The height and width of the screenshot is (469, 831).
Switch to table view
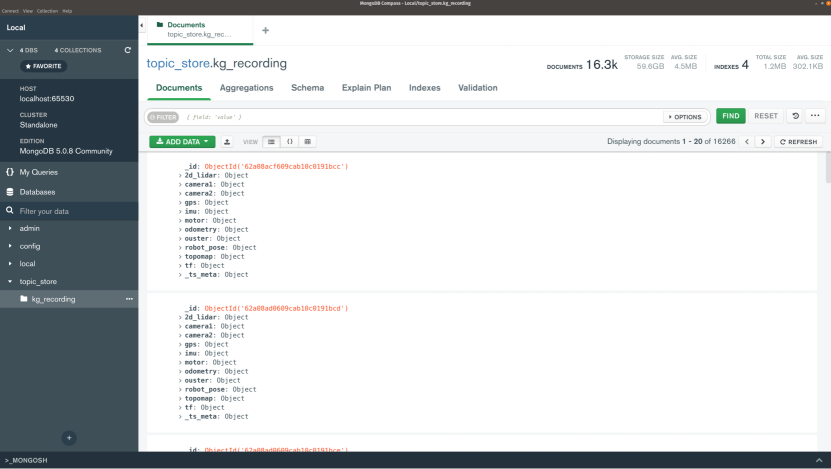(307, 142)
